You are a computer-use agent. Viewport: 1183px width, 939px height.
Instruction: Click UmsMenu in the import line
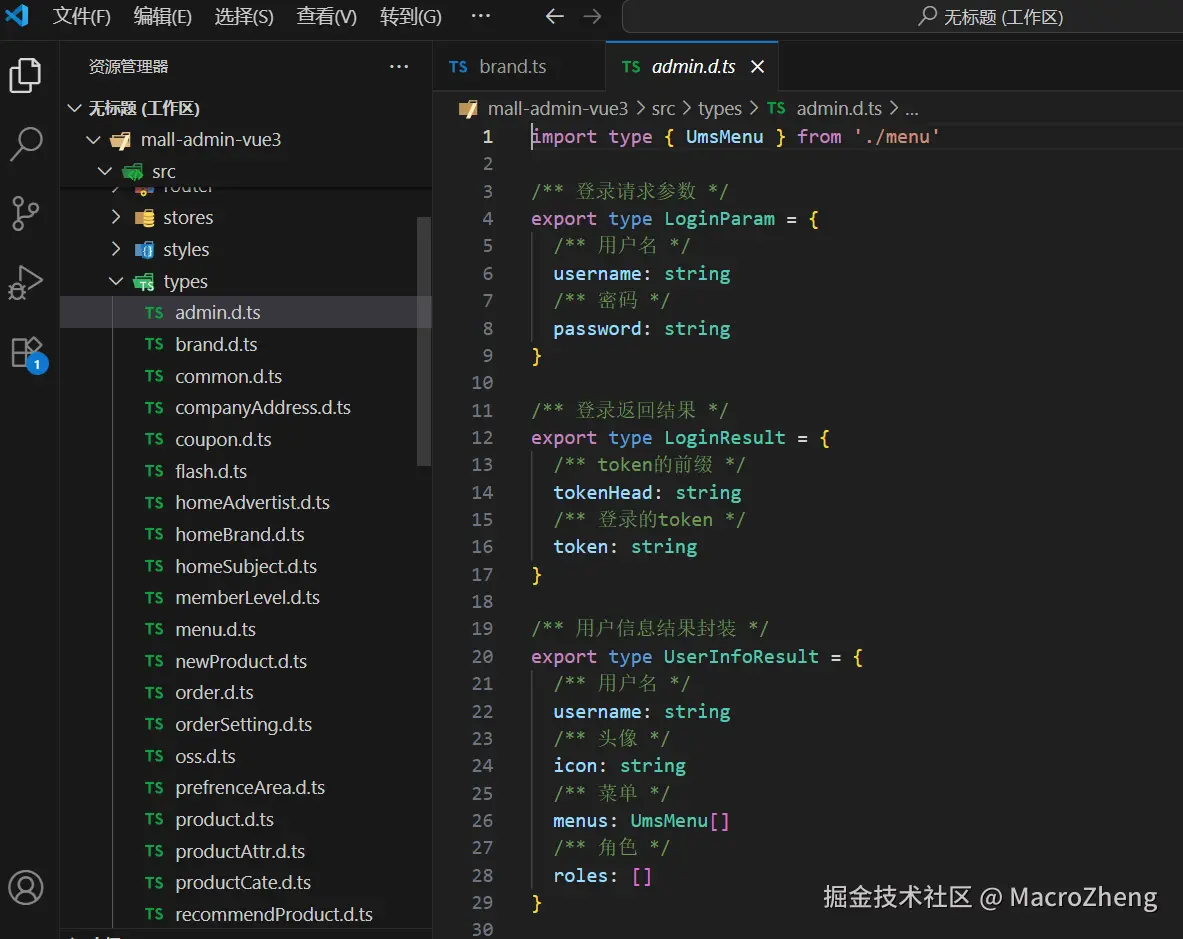click(724, 137)
